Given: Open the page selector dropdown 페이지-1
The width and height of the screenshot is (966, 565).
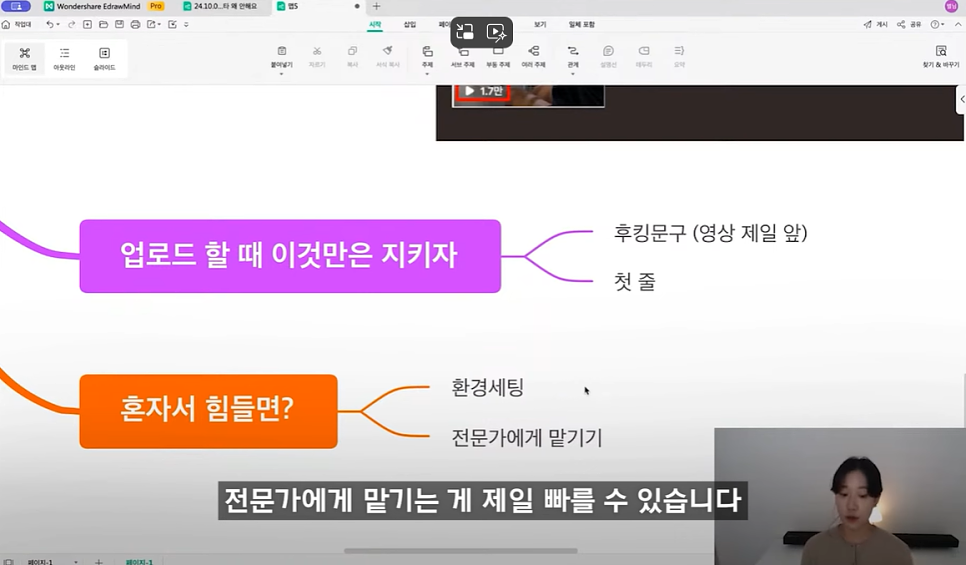Looking at the screenshot, I should tap(52, 561).
